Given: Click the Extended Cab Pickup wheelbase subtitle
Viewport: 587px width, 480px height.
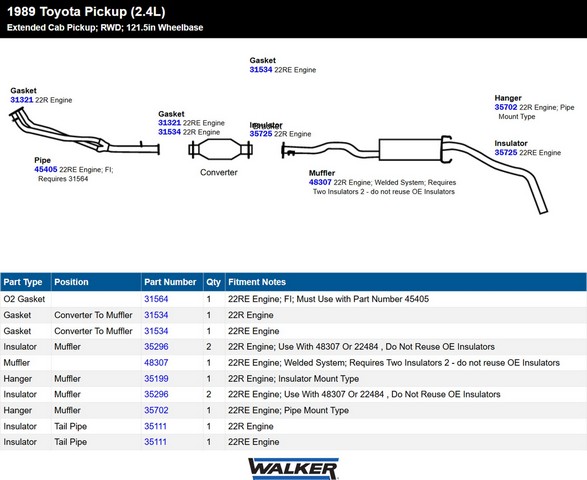Looking at the screenshot, I should [105, 28].
